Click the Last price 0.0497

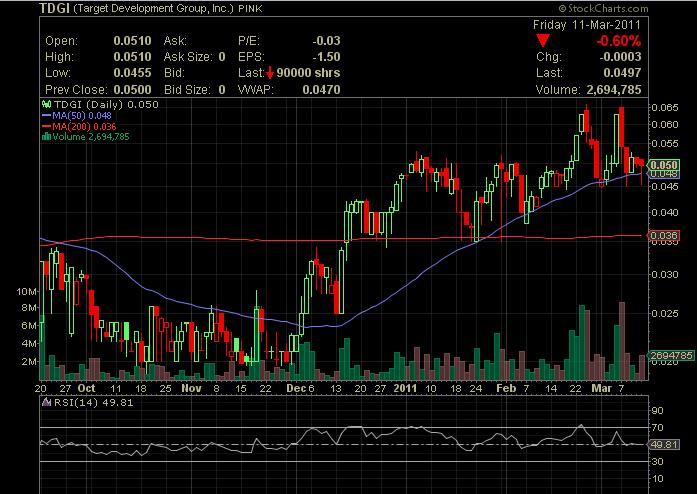[622, 73]
